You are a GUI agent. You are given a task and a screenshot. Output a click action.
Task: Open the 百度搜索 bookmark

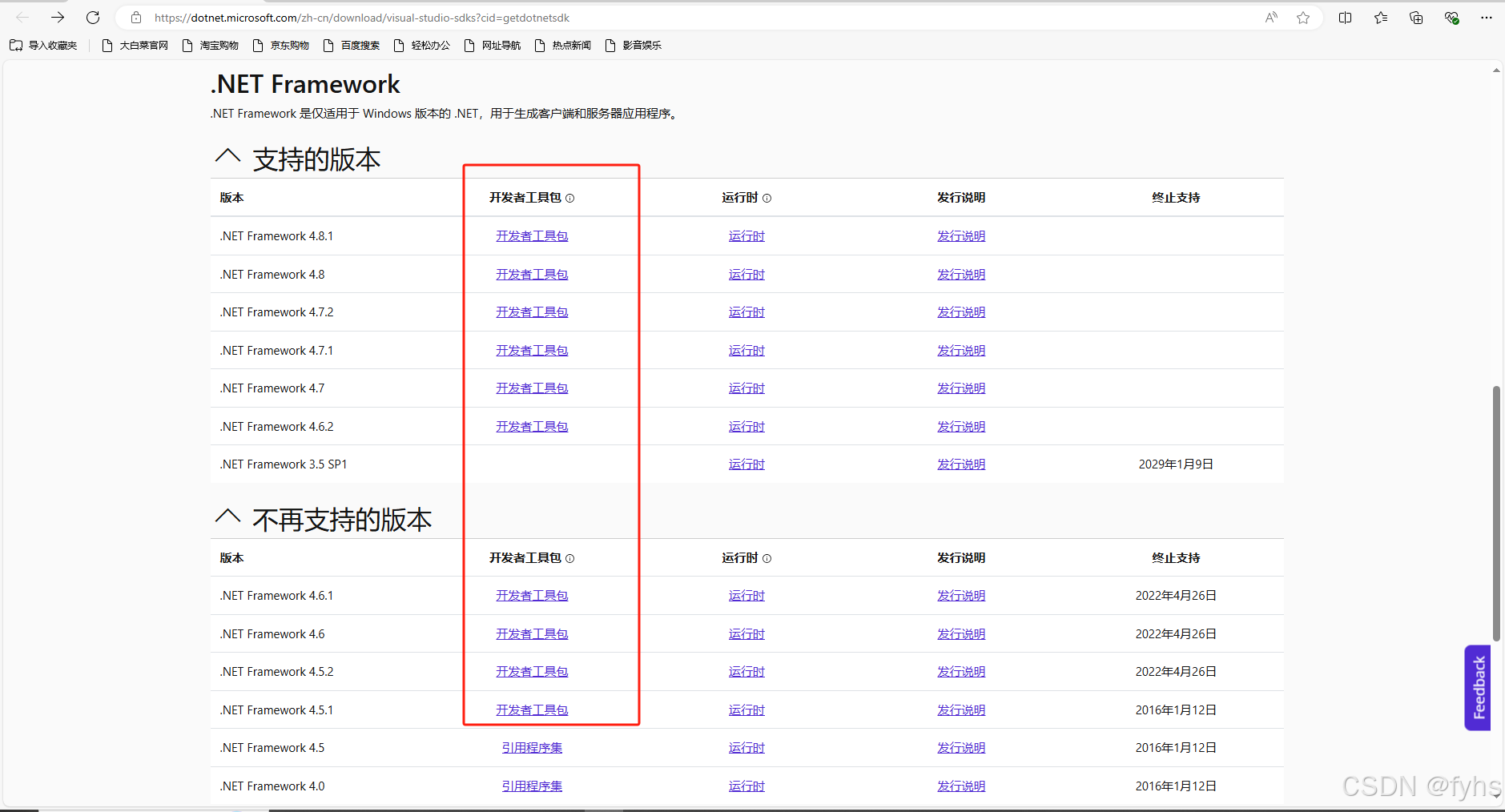point(351,46)
